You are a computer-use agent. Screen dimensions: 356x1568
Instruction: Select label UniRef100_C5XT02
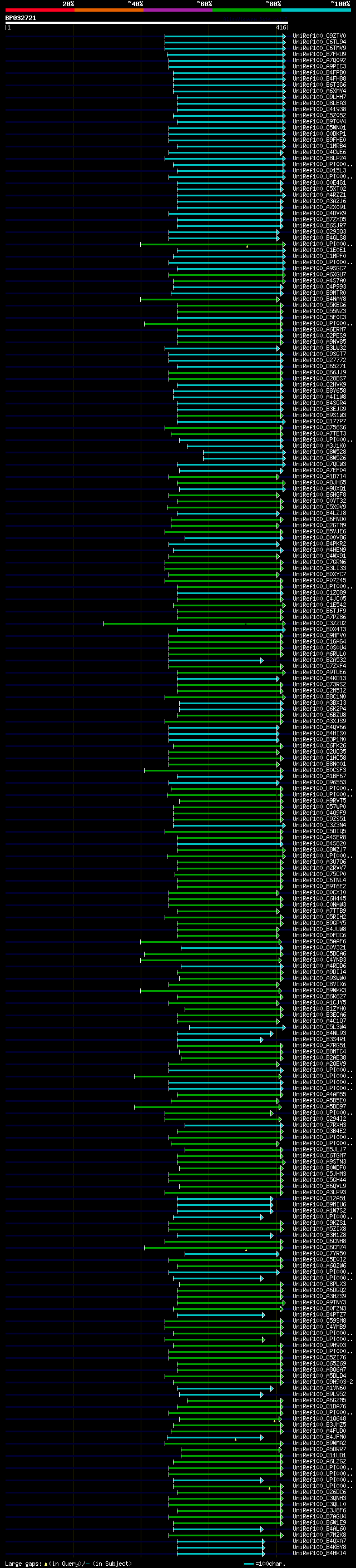pos(319,189)
